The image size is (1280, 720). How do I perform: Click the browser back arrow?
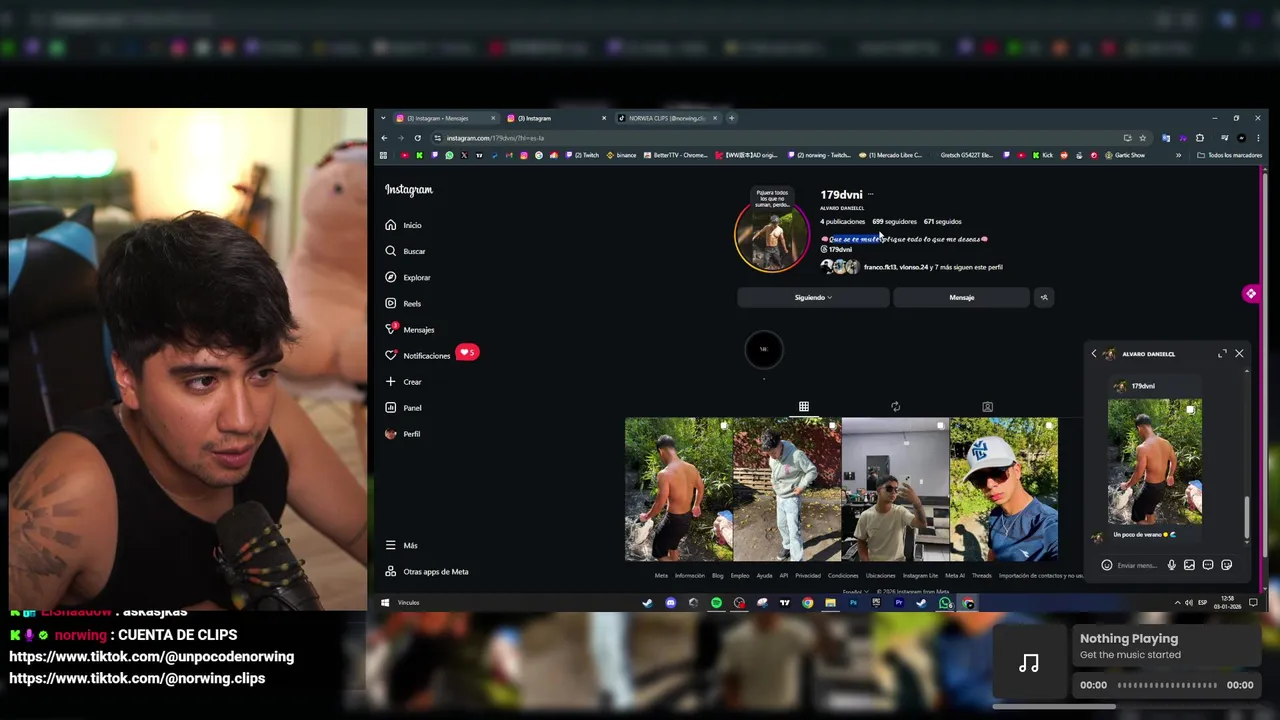tap(384, 138)
